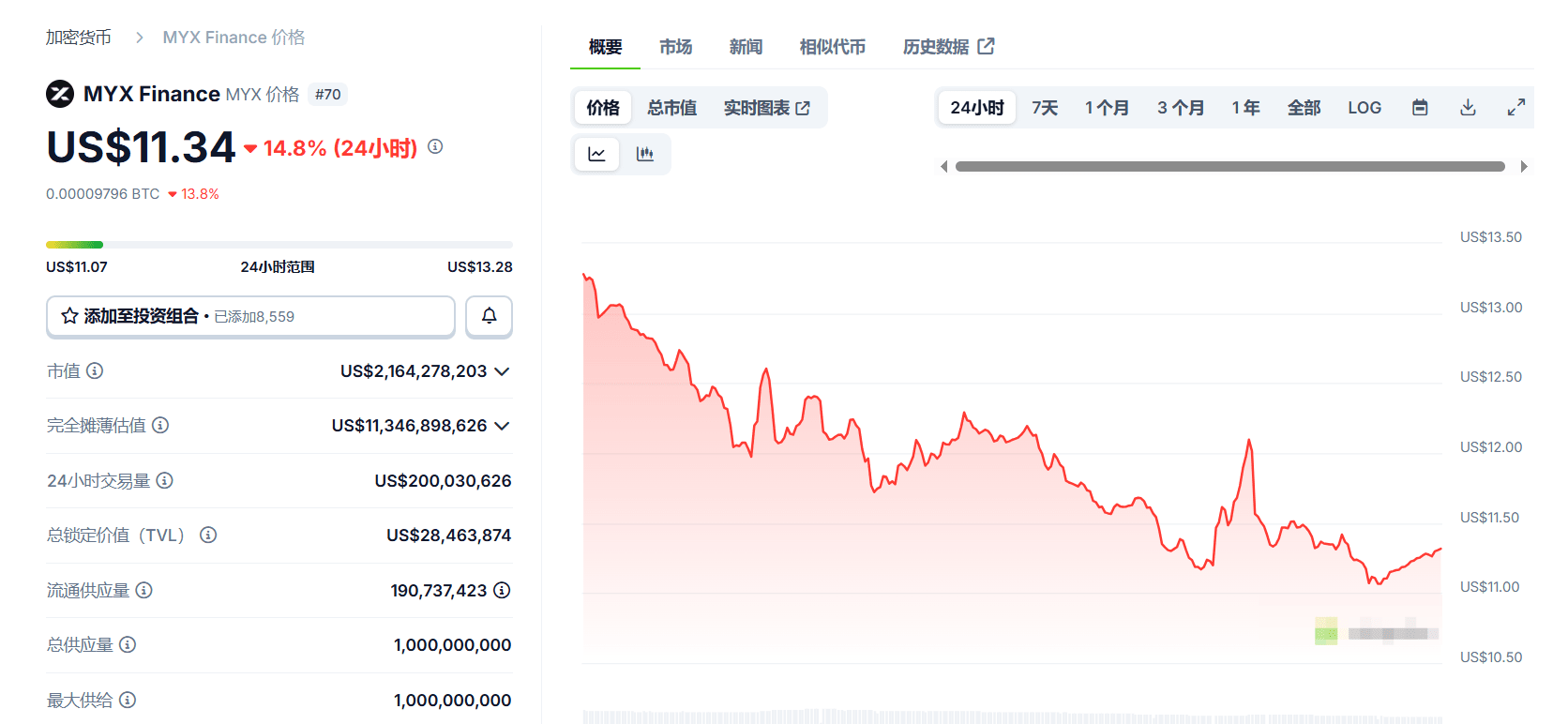Image resolution: width=1568 pixels, height=724 pixels.
Task: Show info tooltip for 24小时交易量
Action: pos(164,480)
